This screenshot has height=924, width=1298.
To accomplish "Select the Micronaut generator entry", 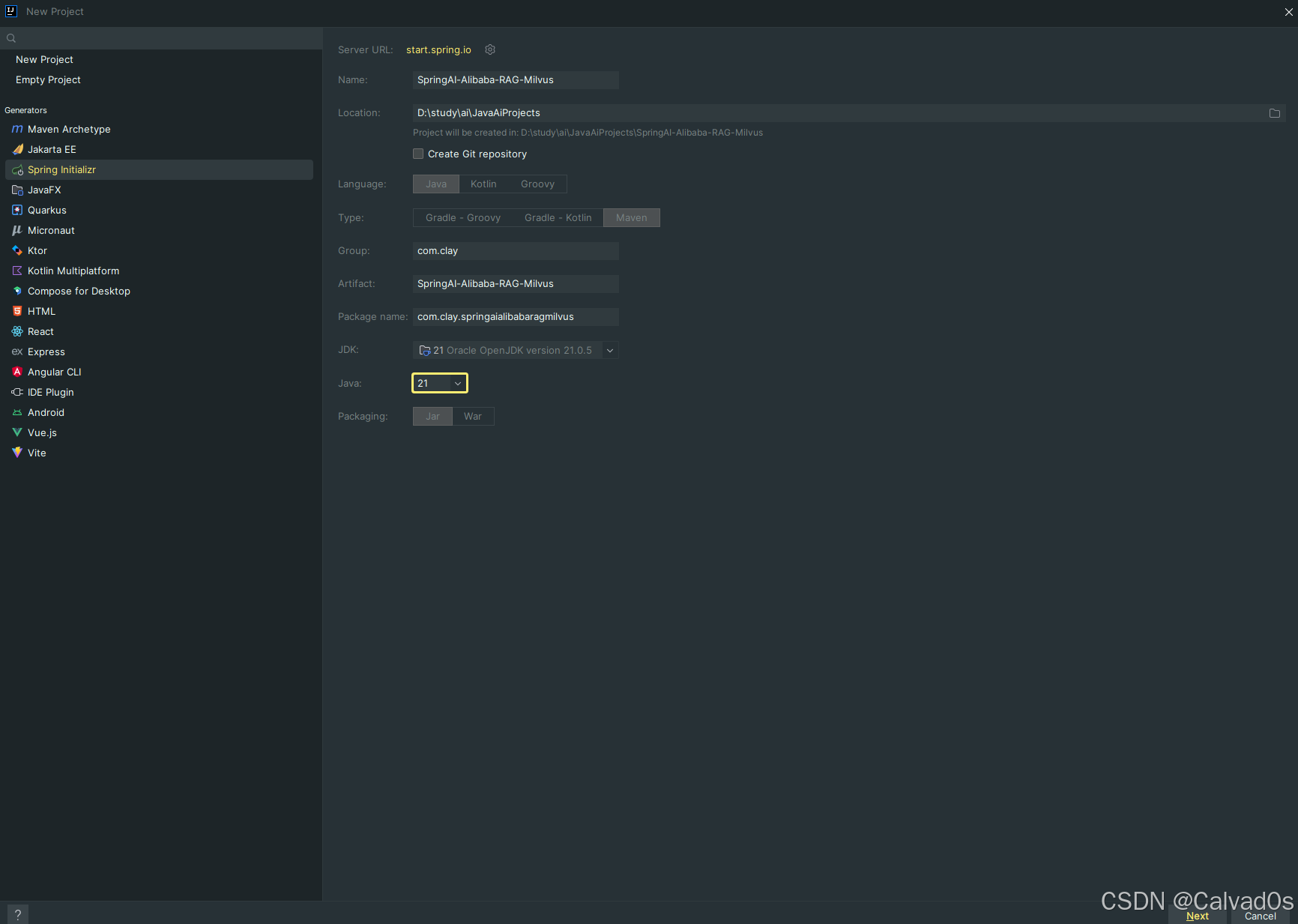I will [x=159, y=230].
